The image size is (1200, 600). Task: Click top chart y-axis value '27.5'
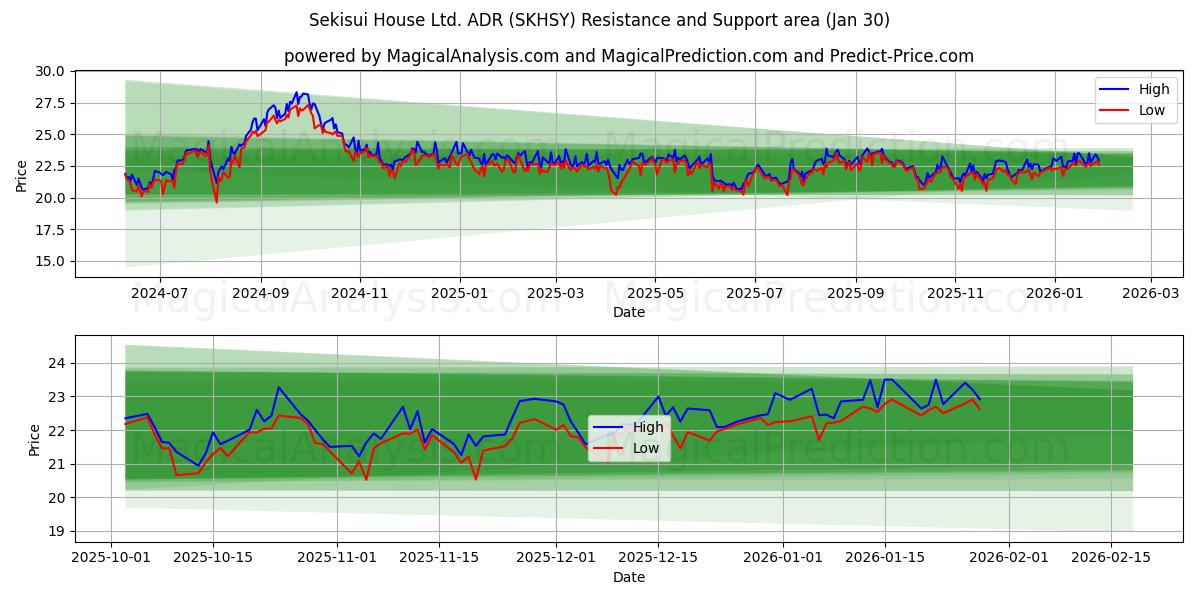52,103
